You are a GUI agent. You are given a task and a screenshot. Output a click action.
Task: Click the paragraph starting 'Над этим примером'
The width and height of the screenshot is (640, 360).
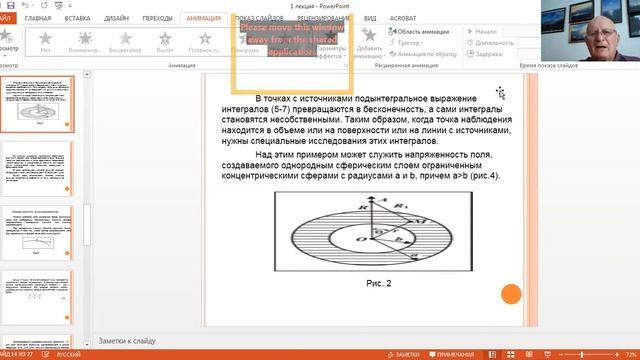click(361, 165)
